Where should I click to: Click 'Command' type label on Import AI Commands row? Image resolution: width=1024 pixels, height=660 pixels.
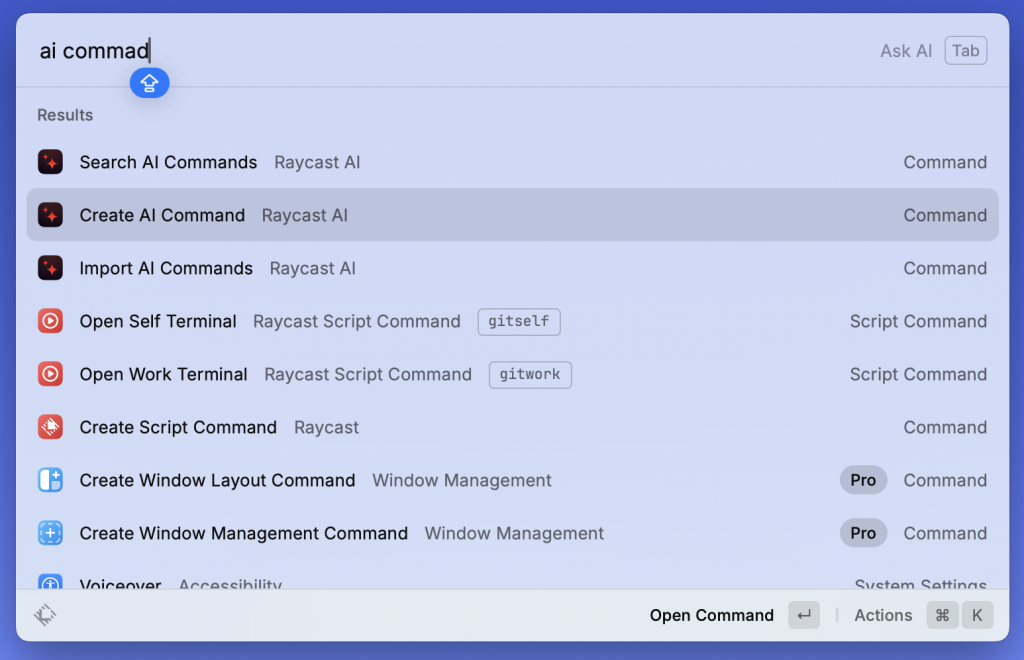click(x=944, y=268)
